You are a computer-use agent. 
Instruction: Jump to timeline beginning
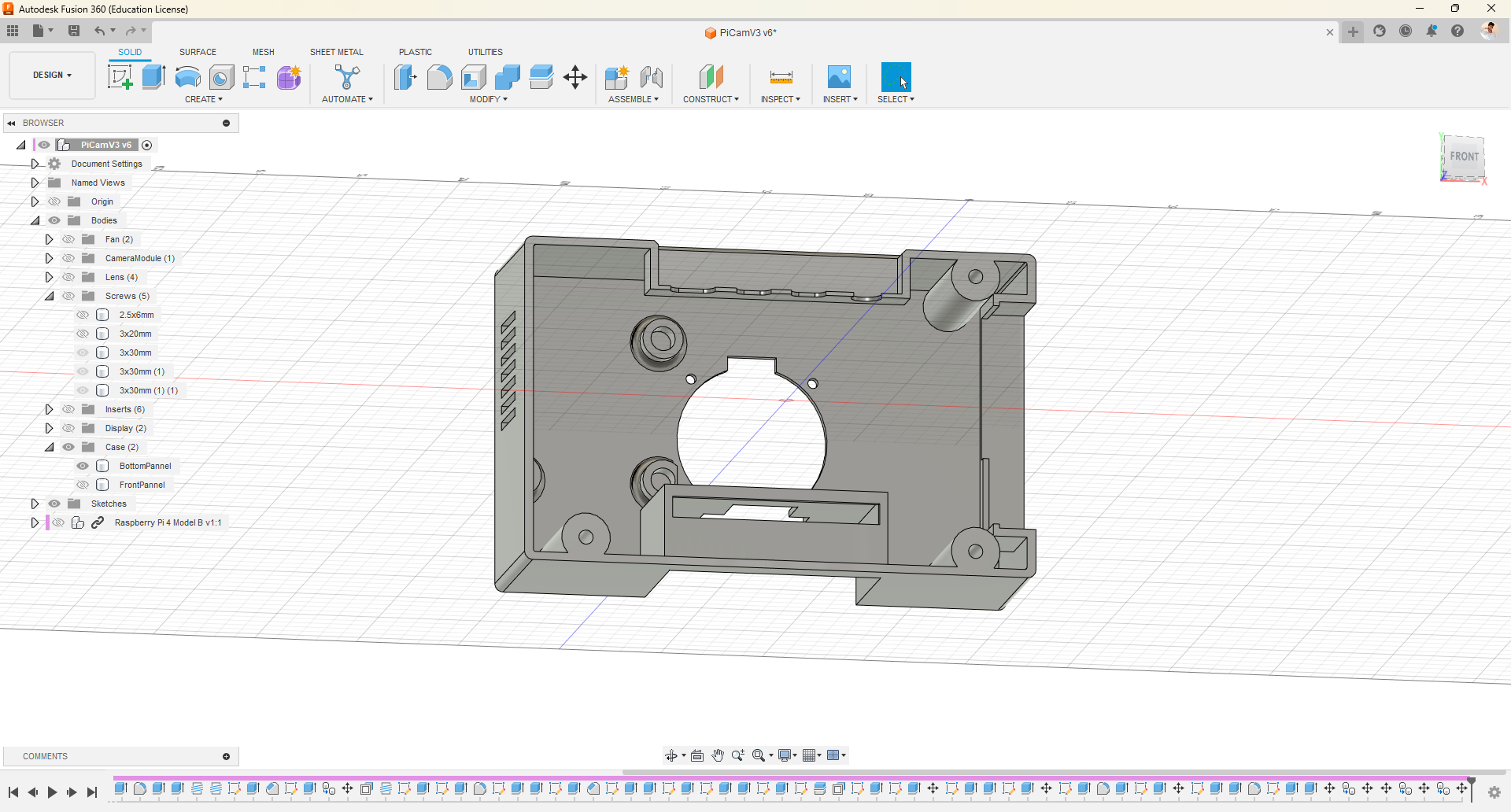pos(13,792)
